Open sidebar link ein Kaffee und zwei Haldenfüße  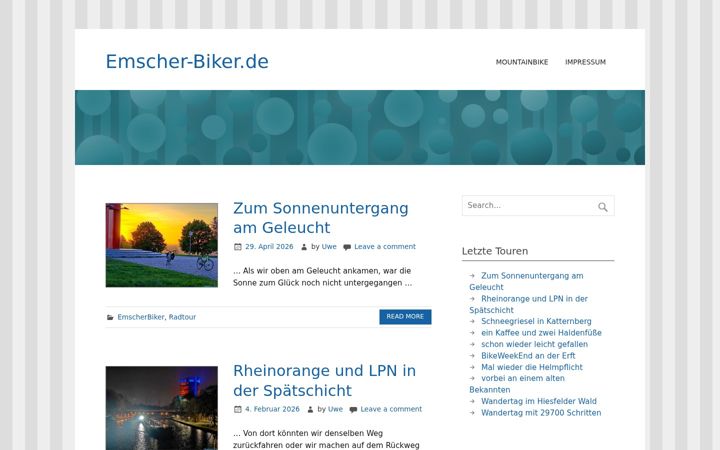pos(541,333)
